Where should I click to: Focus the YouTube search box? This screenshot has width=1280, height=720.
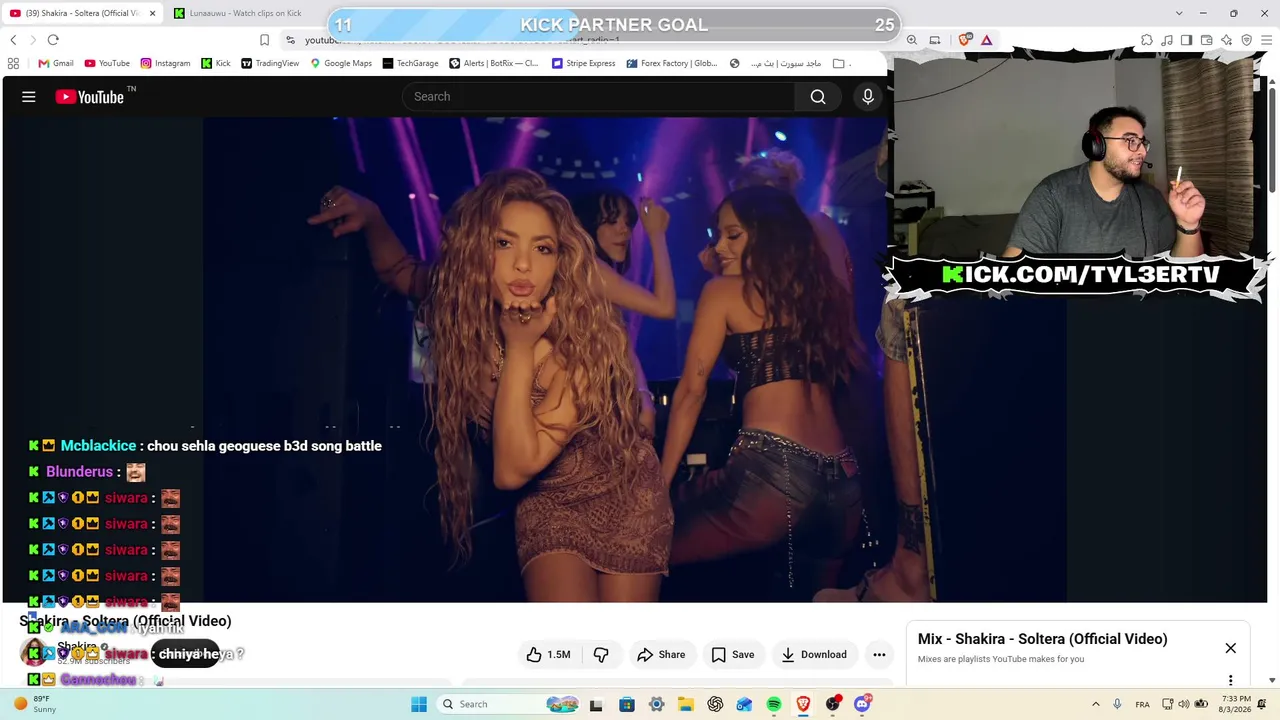coord(600,97)
